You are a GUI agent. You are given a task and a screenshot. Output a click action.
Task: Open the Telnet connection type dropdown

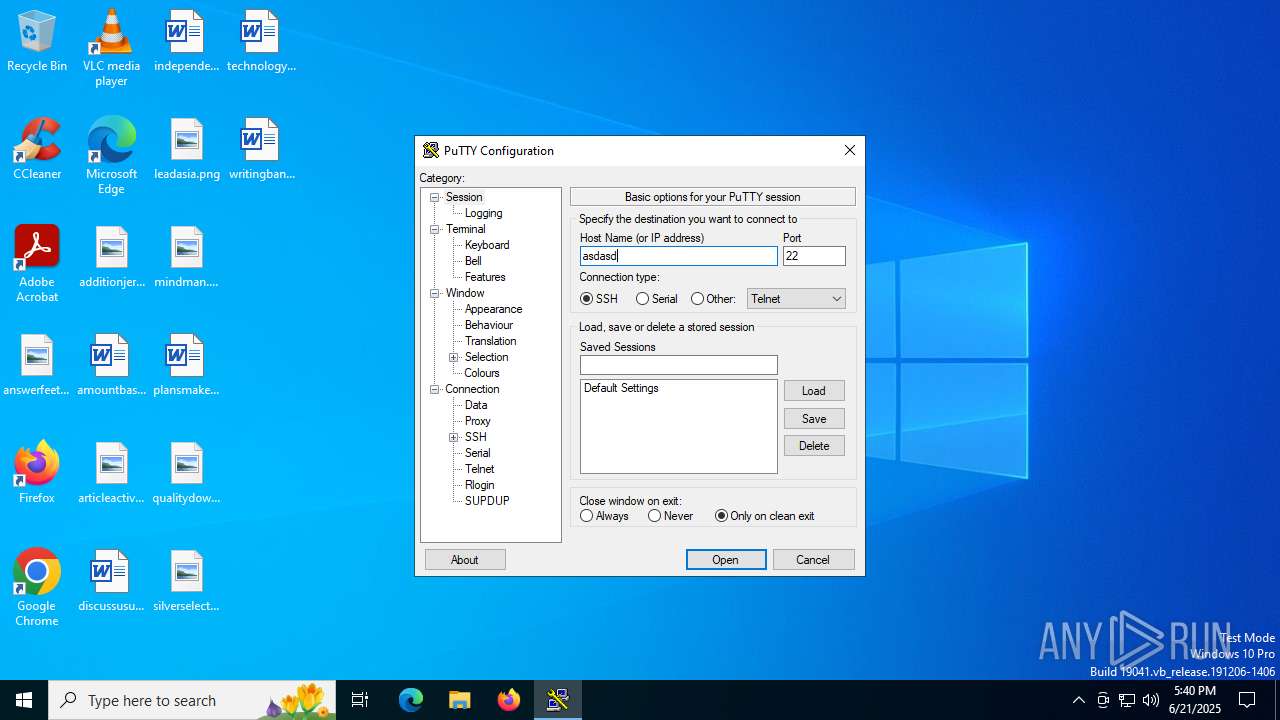796,299
